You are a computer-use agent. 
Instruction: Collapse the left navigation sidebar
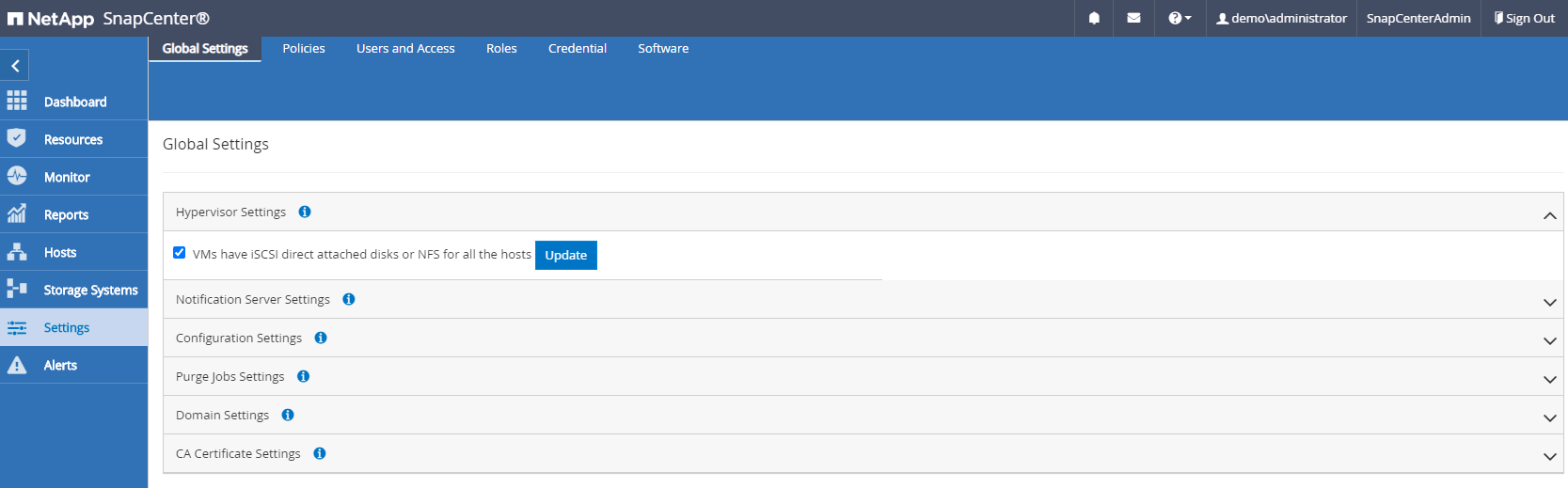click(15, 66)
